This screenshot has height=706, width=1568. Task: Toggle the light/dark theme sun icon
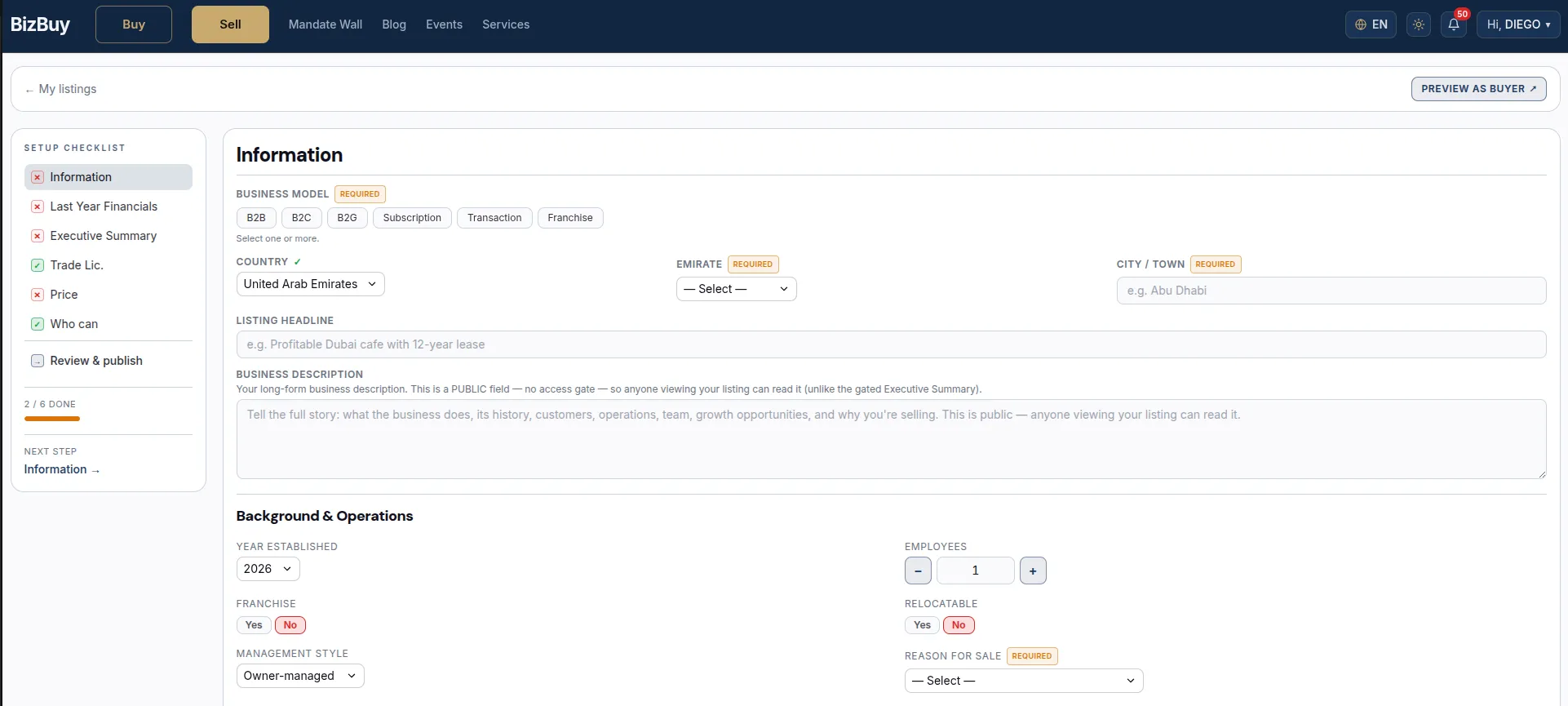coord(1419,24)
